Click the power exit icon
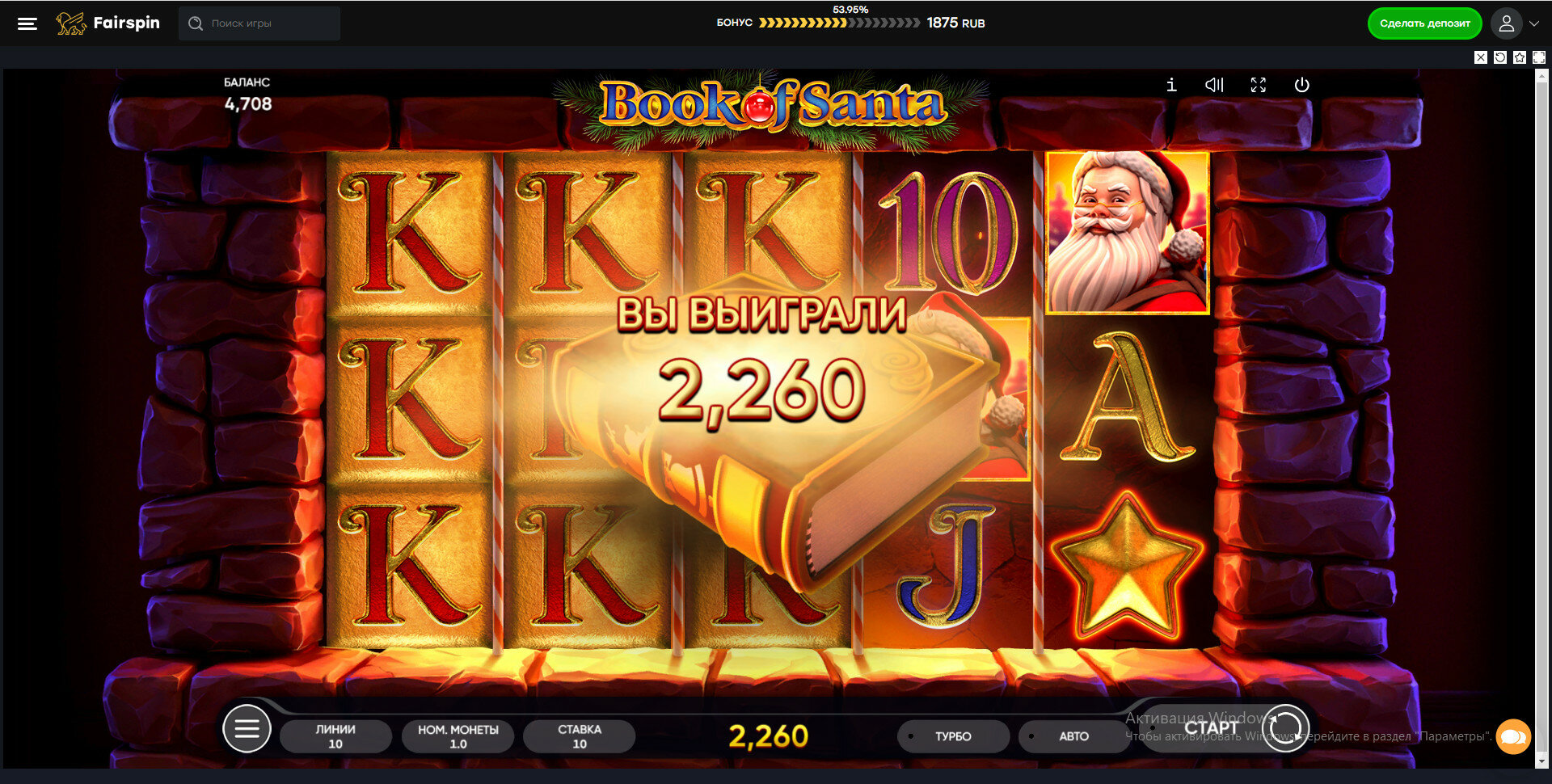The image size is (1552, 784). 1301,85
